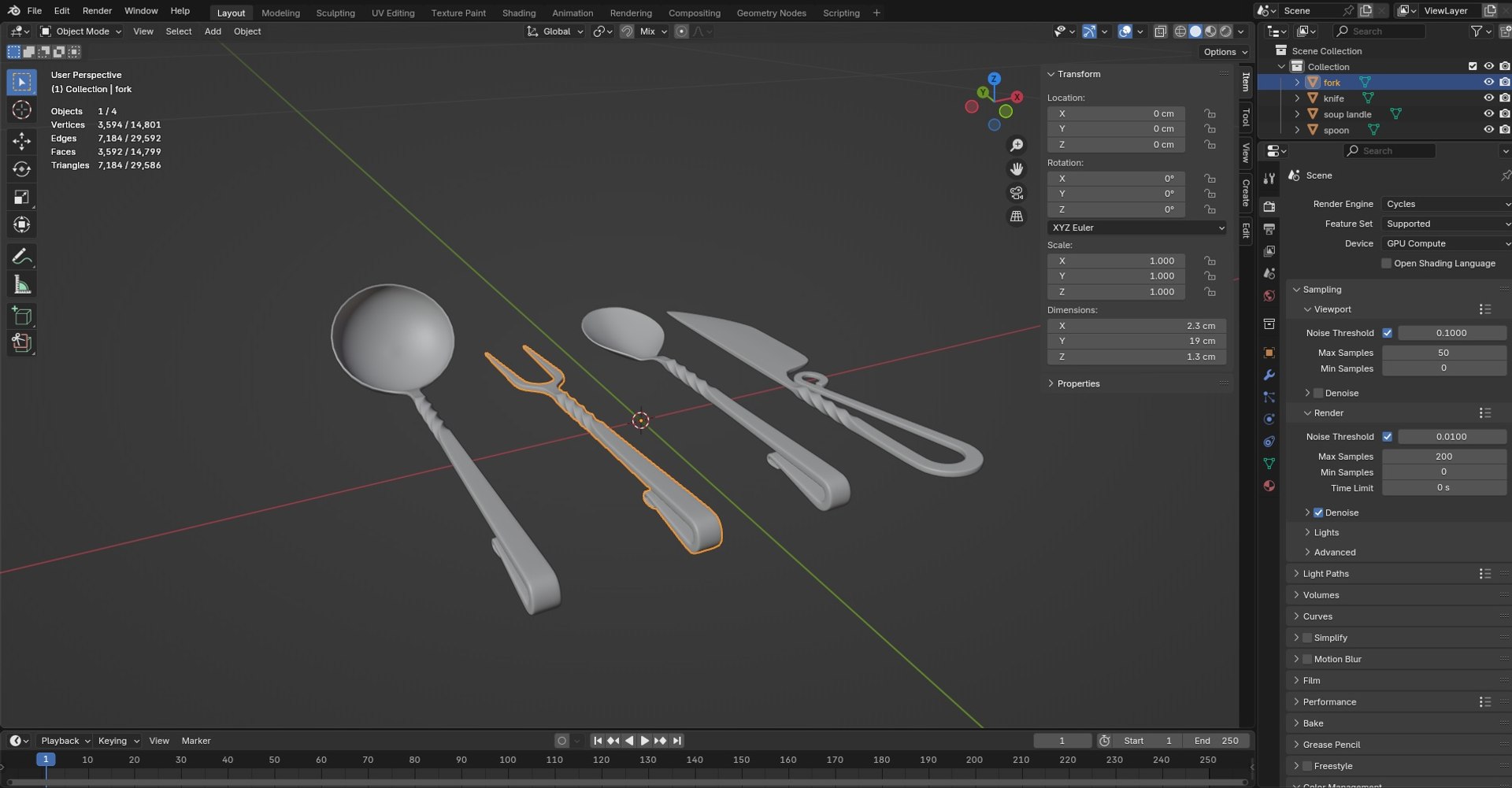Jump to the timeline start frame
The width and height of the screenshot is (1512, 788).
(x=598, y=741)
